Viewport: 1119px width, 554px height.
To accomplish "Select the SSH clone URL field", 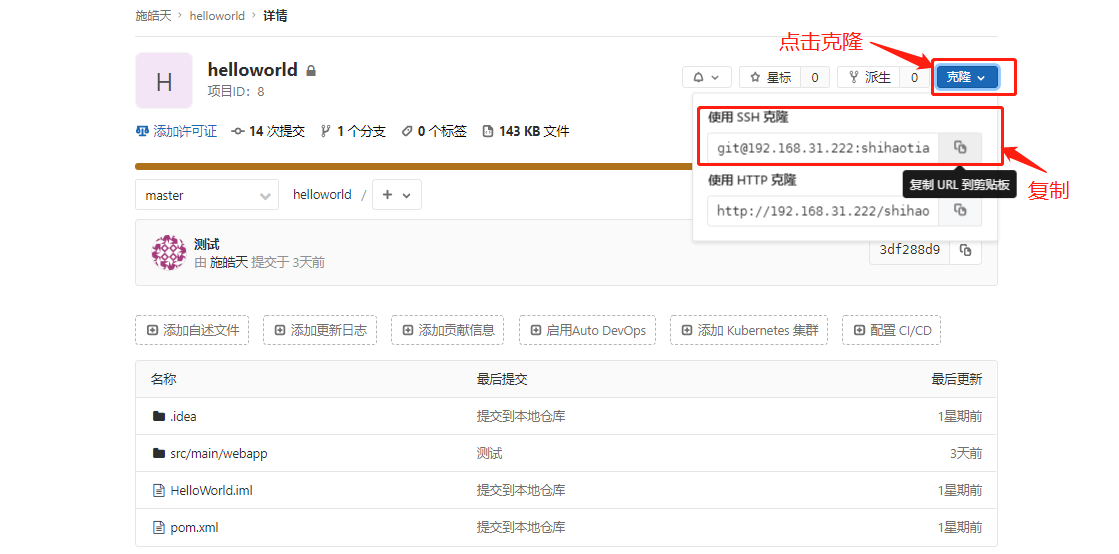I will pyautogui.click(x=823, y=148).
